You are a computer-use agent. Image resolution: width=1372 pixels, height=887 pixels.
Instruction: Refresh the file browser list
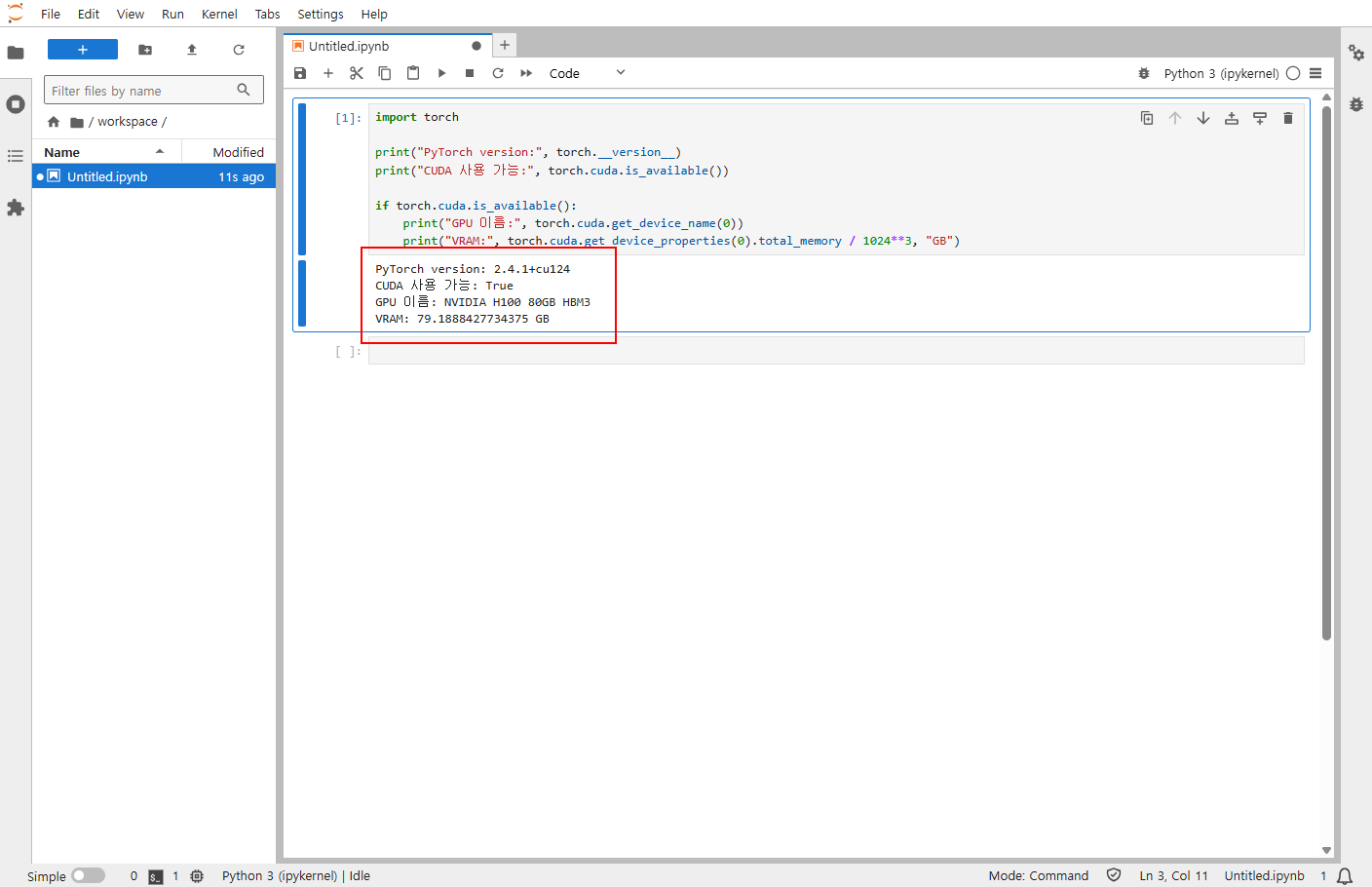239,50
